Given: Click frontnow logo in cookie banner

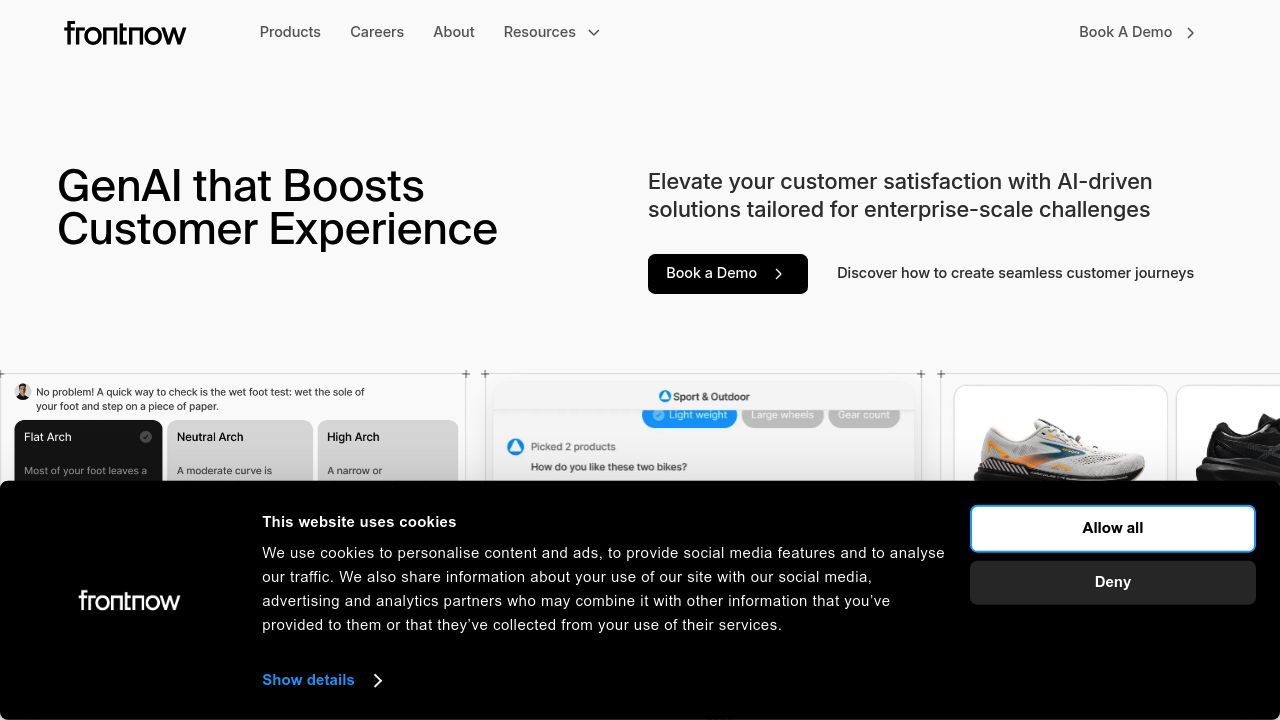Looking at the screenshot, I should coord(130,600).
